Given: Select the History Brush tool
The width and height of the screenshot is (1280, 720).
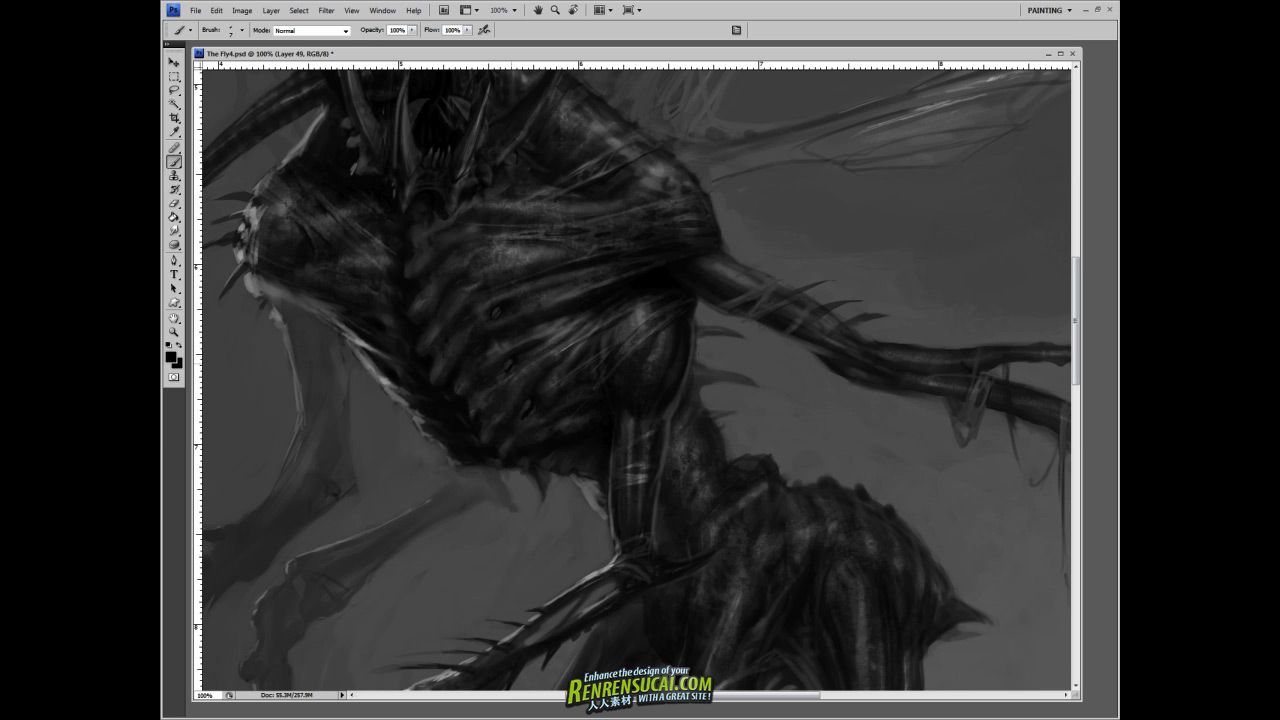Looking at the screenshot, I should point(174,190).
